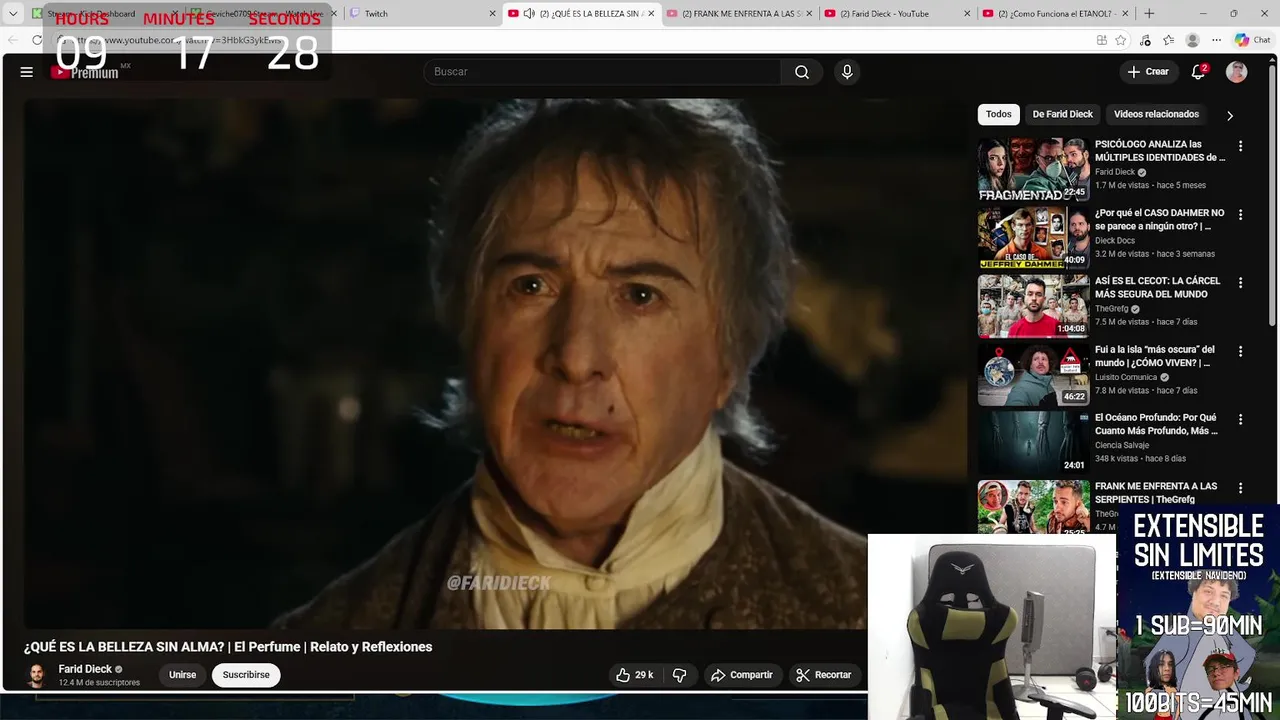This screenshot has width=1280, height=720.
Task: Open the Farid Dieck channel avatar
Action: click(36, 675)
